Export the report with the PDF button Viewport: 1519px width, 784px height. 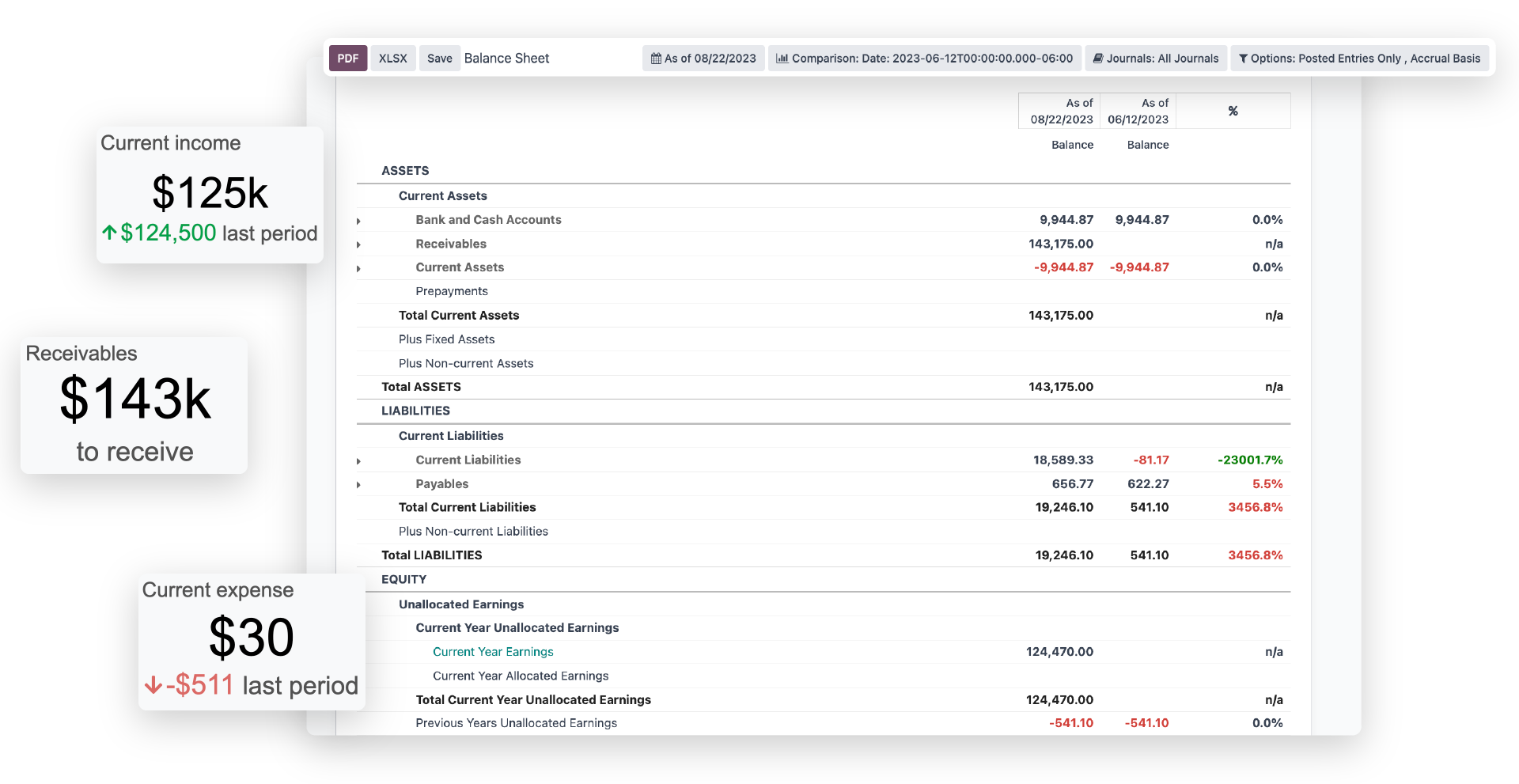coord(348,58)
